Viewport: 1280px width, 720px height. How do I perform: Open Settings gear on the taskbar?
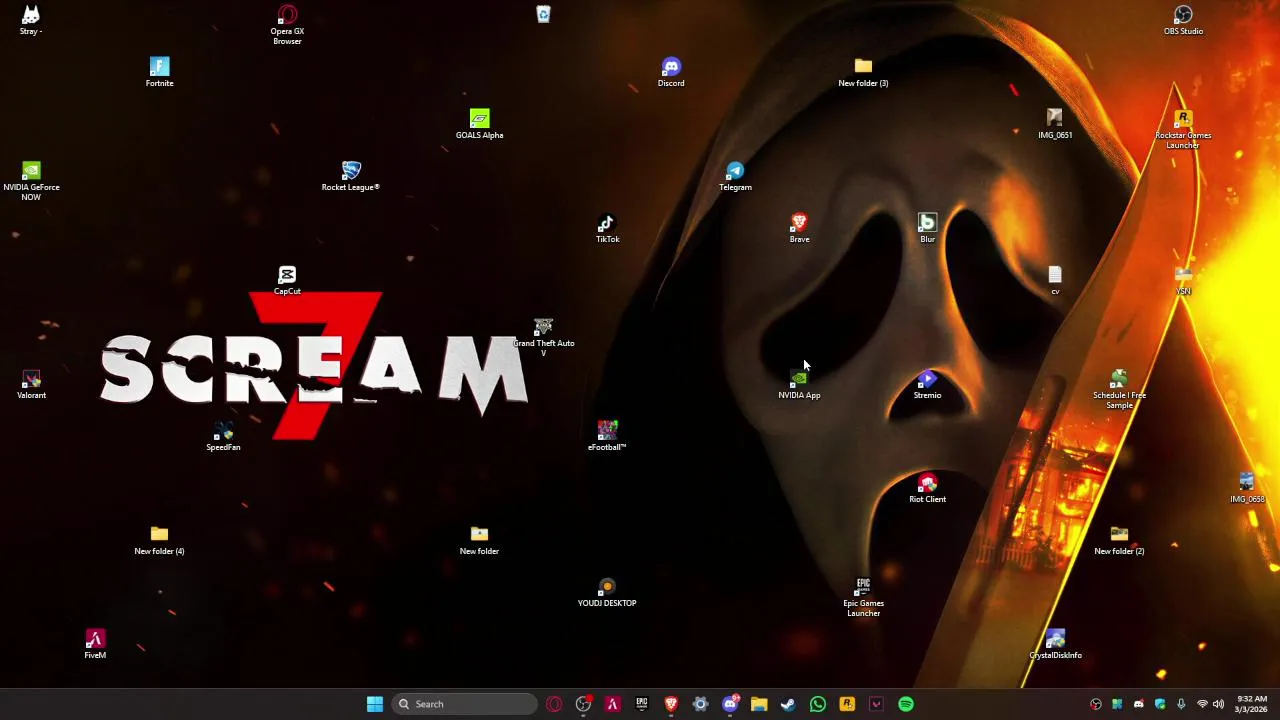click(x=700, y=704)
